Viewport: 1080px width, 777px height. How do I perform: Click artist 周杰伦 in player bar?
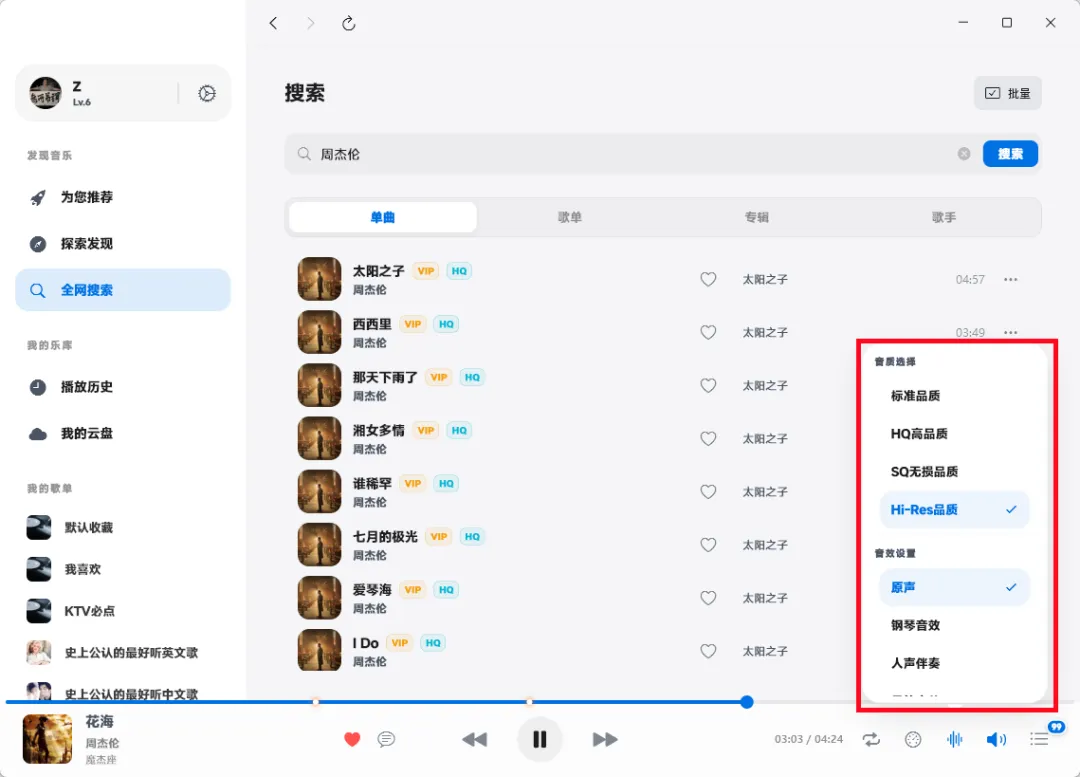tap(102, 743)
